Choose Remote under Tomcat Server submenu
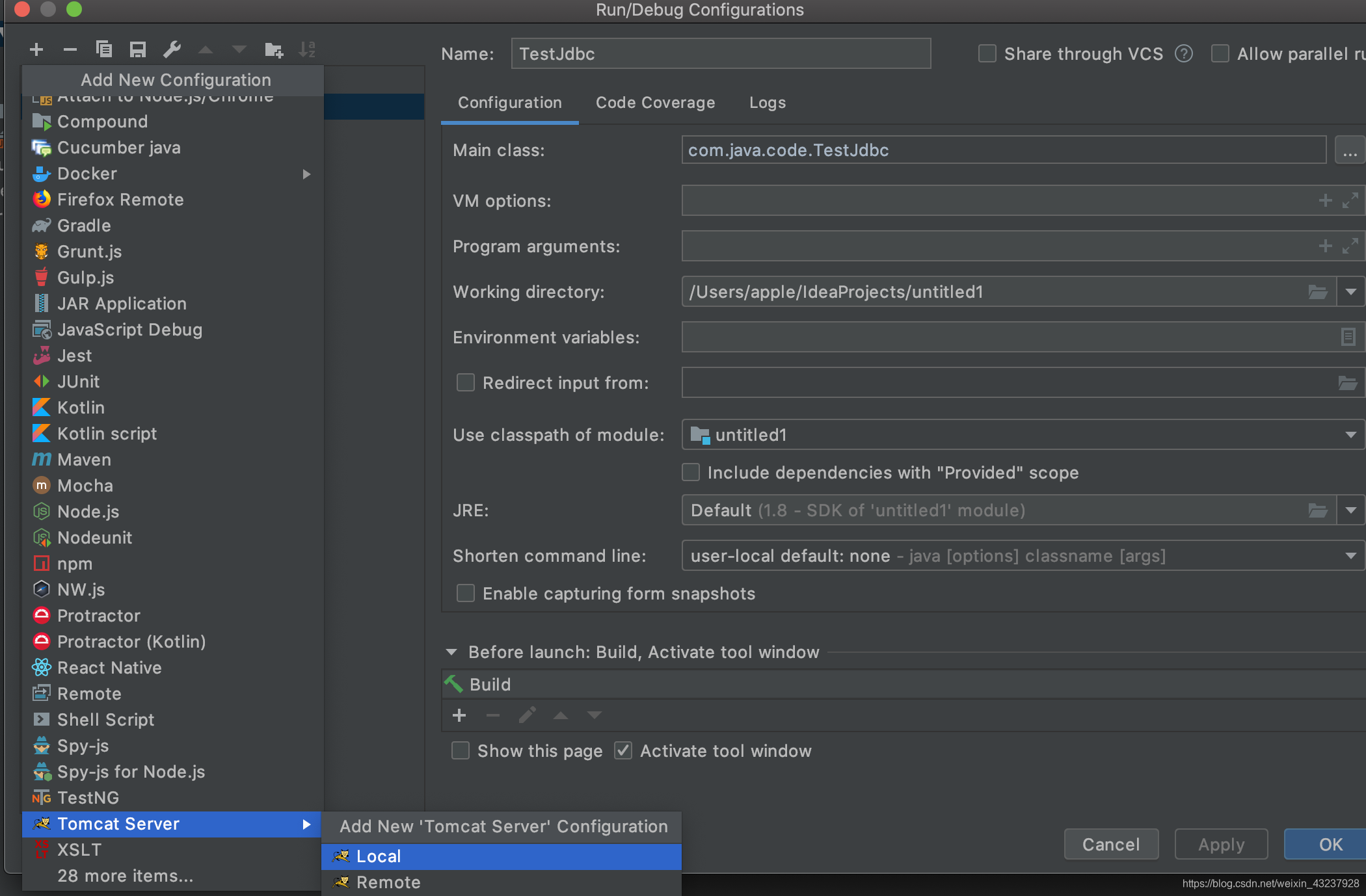 502,882
